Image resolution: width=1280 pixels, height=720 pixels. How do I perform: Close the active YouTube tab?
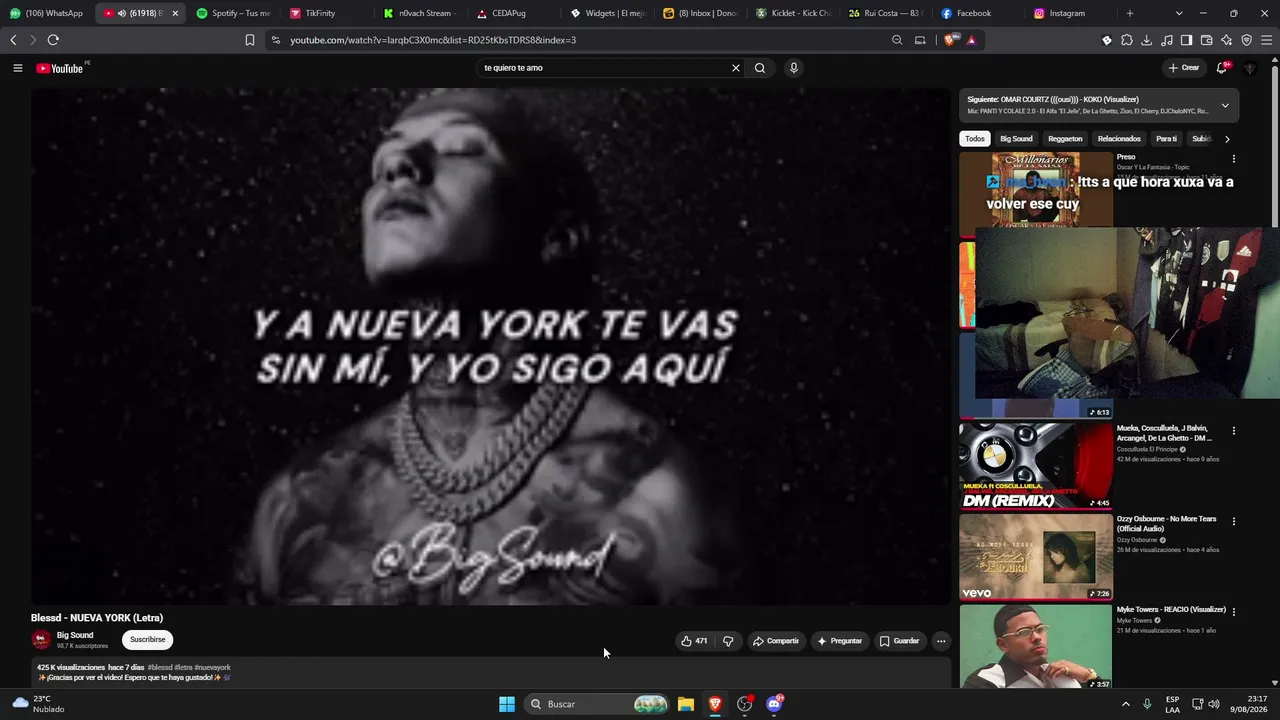(175, 13)
